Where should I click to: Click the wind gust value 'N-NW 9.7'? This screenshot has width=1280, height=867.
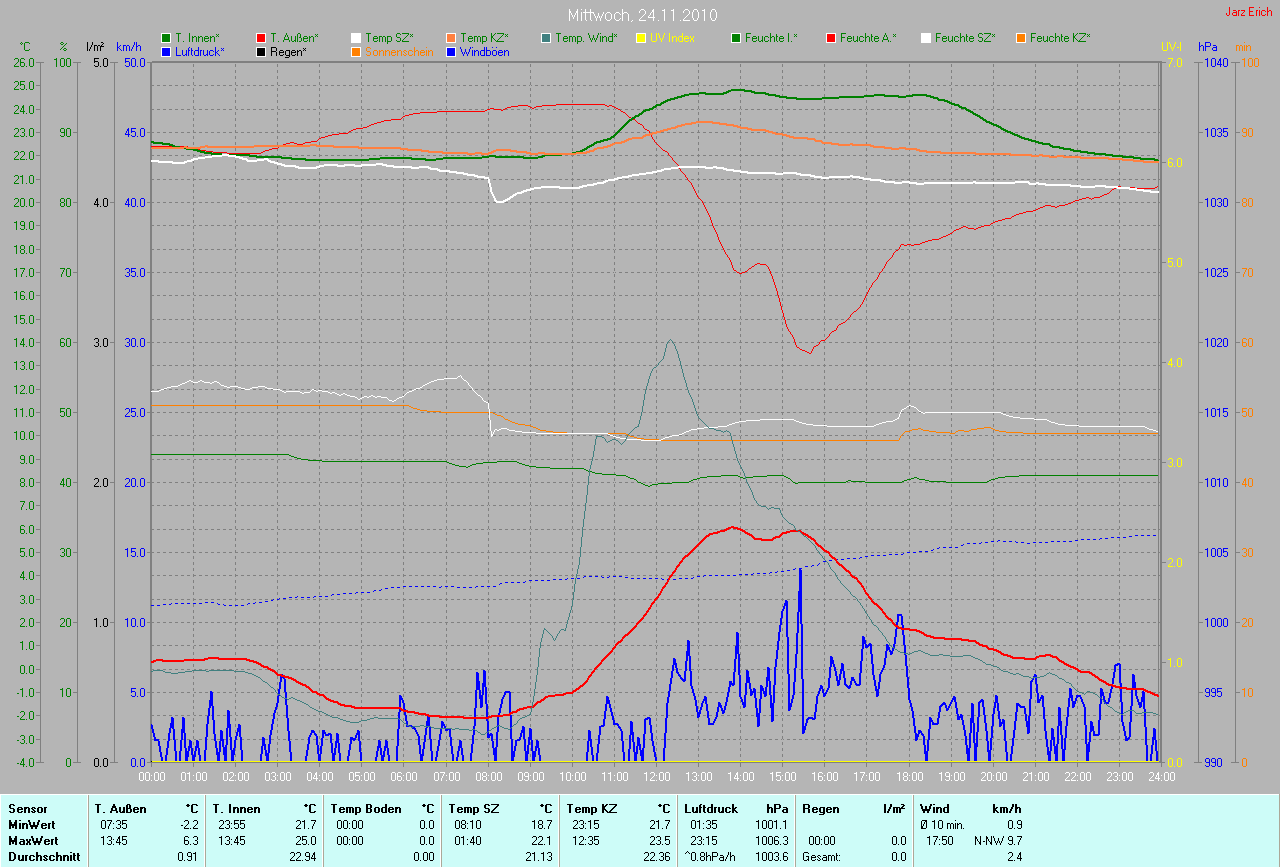(x=998, y=841)
